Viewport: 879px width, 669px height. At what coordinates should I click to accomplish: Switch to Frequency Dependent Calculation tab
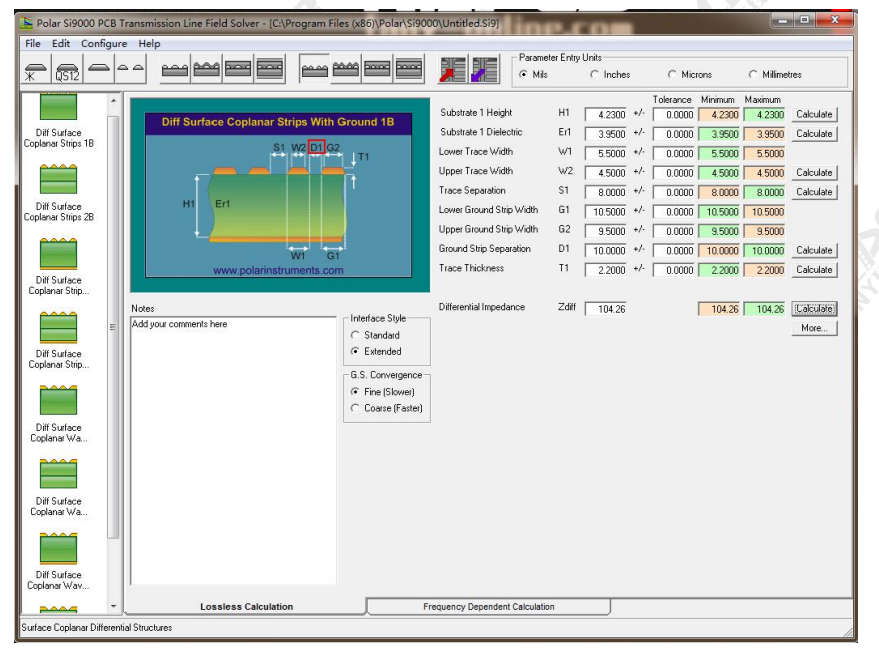pos(488,607)
